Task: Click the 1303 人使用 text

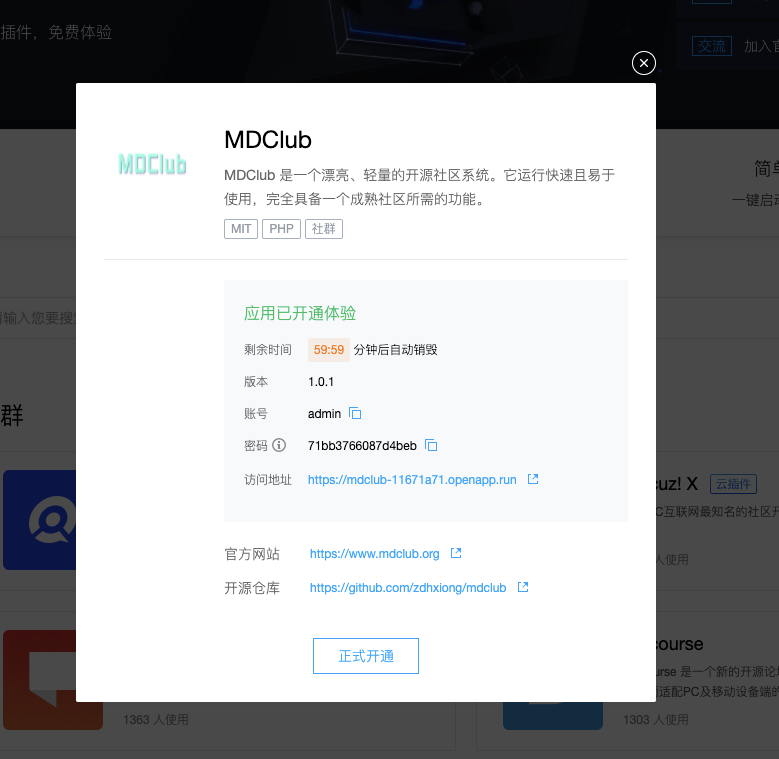Action: tap(656, 720)
